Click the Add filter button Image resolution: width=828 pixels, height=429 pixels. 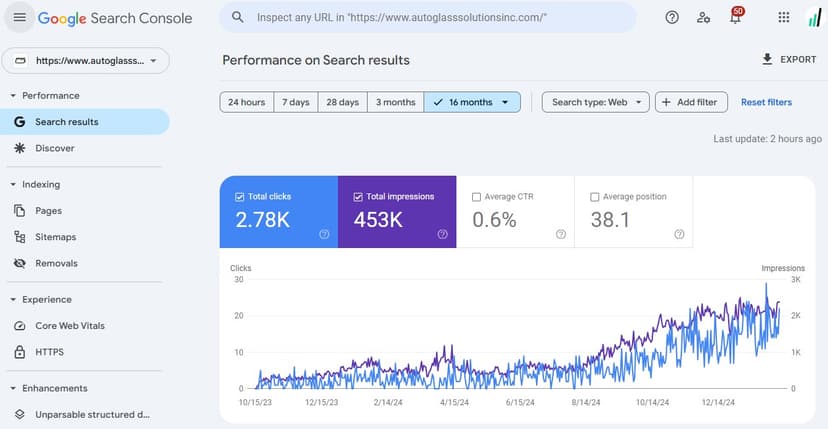pyautogui.click(x=691, y=102)
